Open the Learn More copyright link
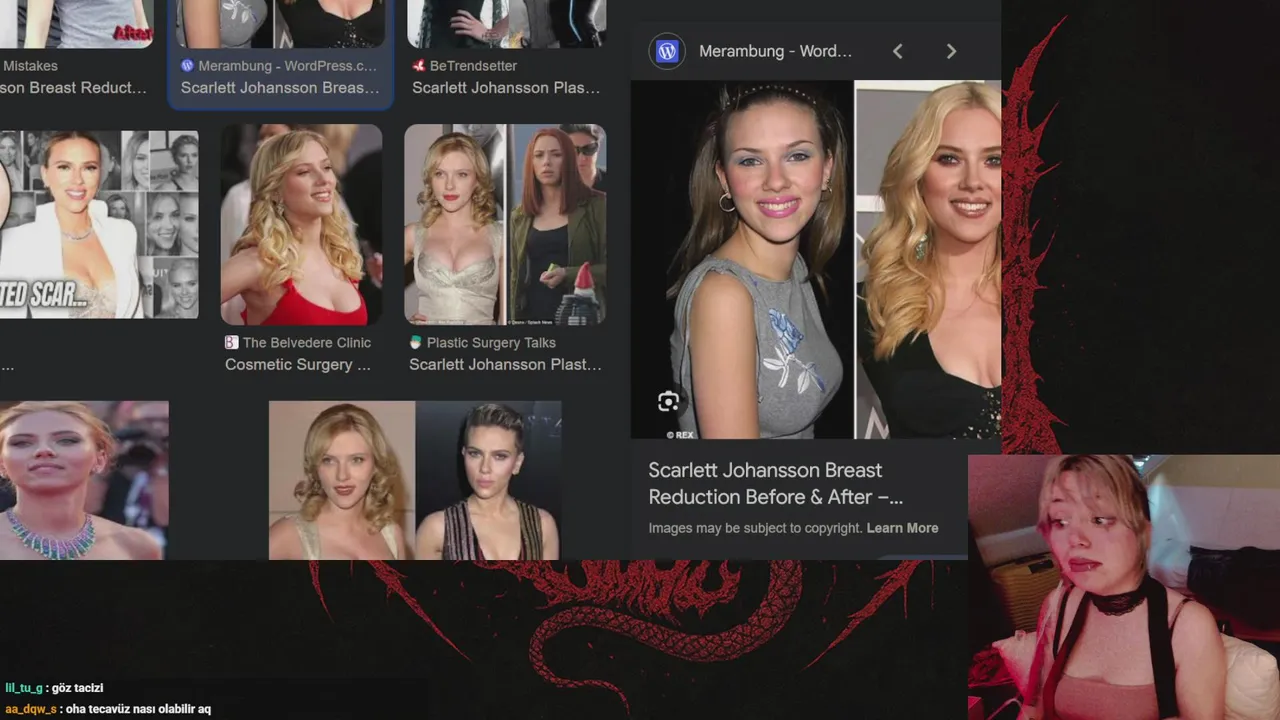Image resolution: width=1280 pixels, height=720 pixels. pos(902,528)
